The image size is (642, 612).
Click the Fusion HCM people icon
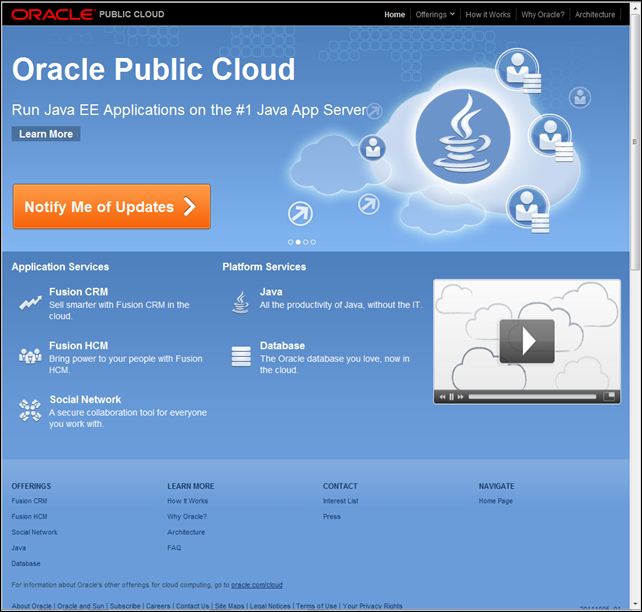pos(30,356)
